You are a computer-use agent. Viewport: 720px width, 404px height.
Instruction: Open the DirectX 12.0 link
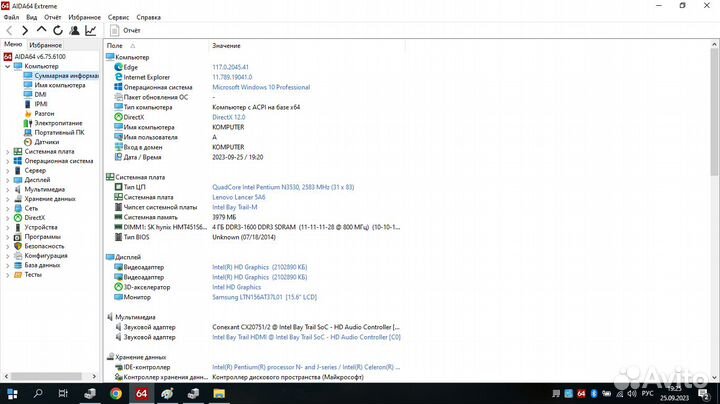click(229, 117)
